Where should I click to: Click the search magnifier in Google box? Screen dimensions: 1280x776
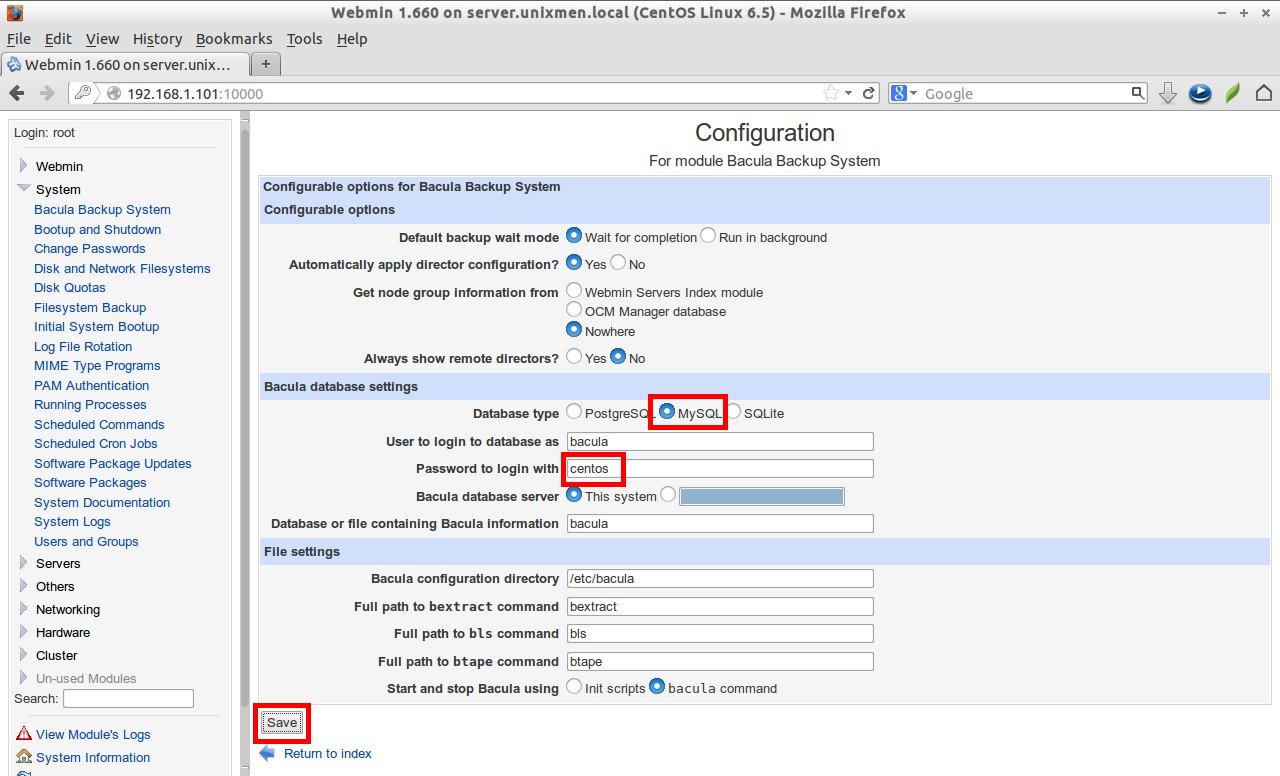coord(1137,93)
